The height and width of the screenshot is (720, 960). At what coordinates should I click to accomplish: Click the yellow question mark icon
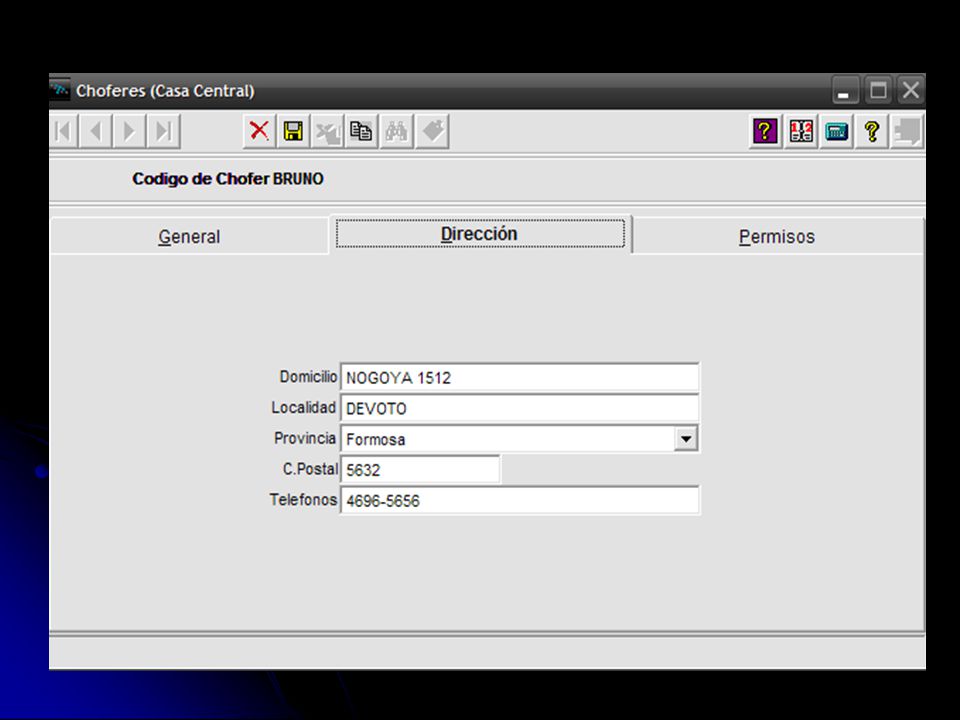[872, 131]
